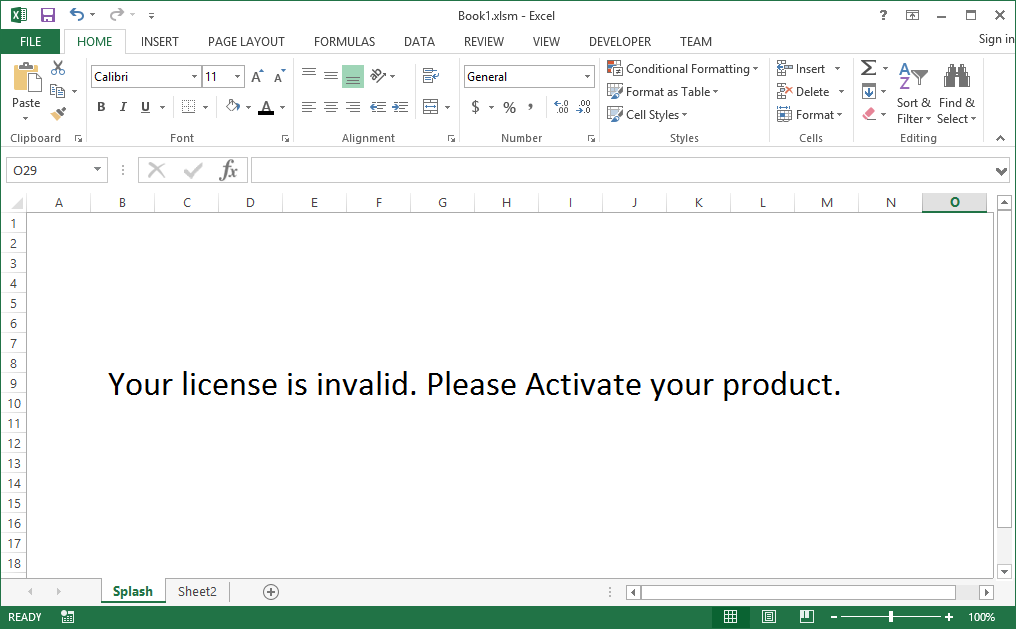Screen dimensions: 1016x629
Task: Toggle Align Left
Action: click(x=309, y=107)
